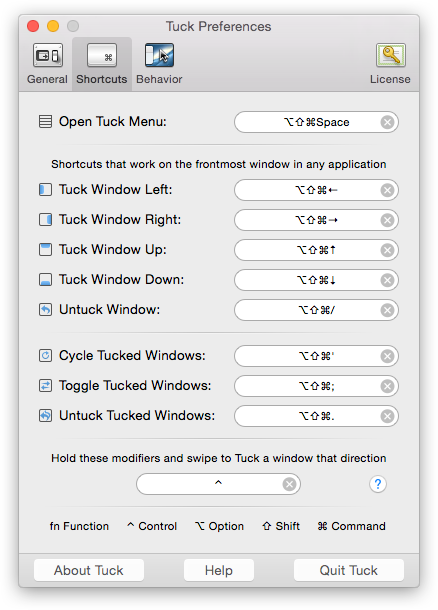The image size is (438, 610).
Task: Click the Toggle Tucked Windows icon
Action: [46, 386]
